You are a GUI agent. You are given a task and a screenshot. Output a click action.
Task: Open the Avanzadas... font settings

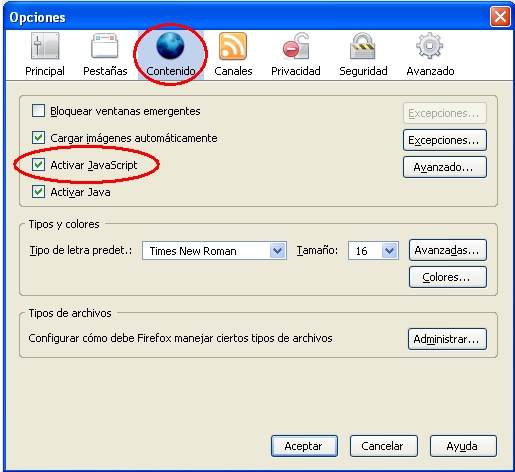tap(448, 250)
